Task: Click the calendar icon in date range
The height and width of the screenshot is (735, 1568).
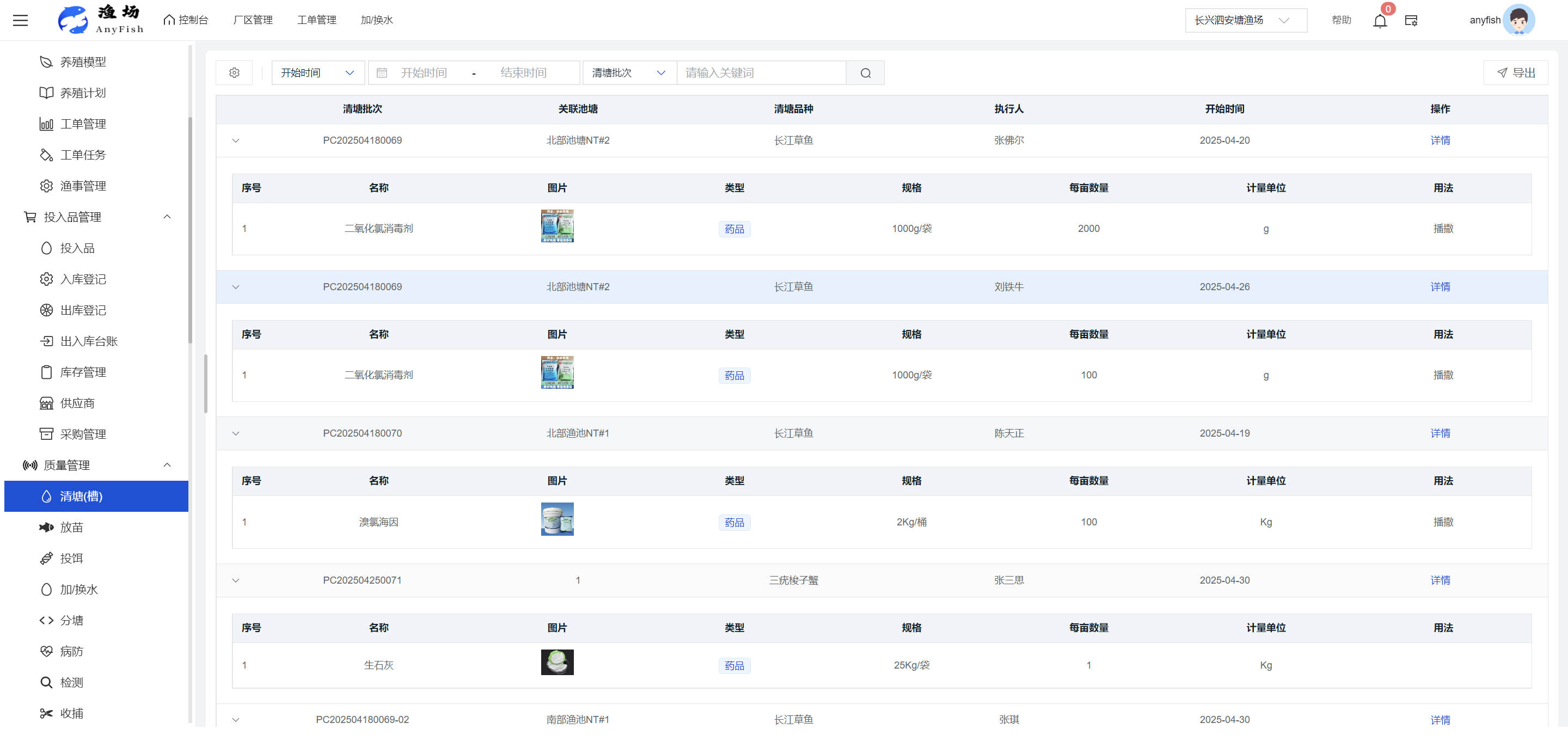Action: click(x=382, y=73)
